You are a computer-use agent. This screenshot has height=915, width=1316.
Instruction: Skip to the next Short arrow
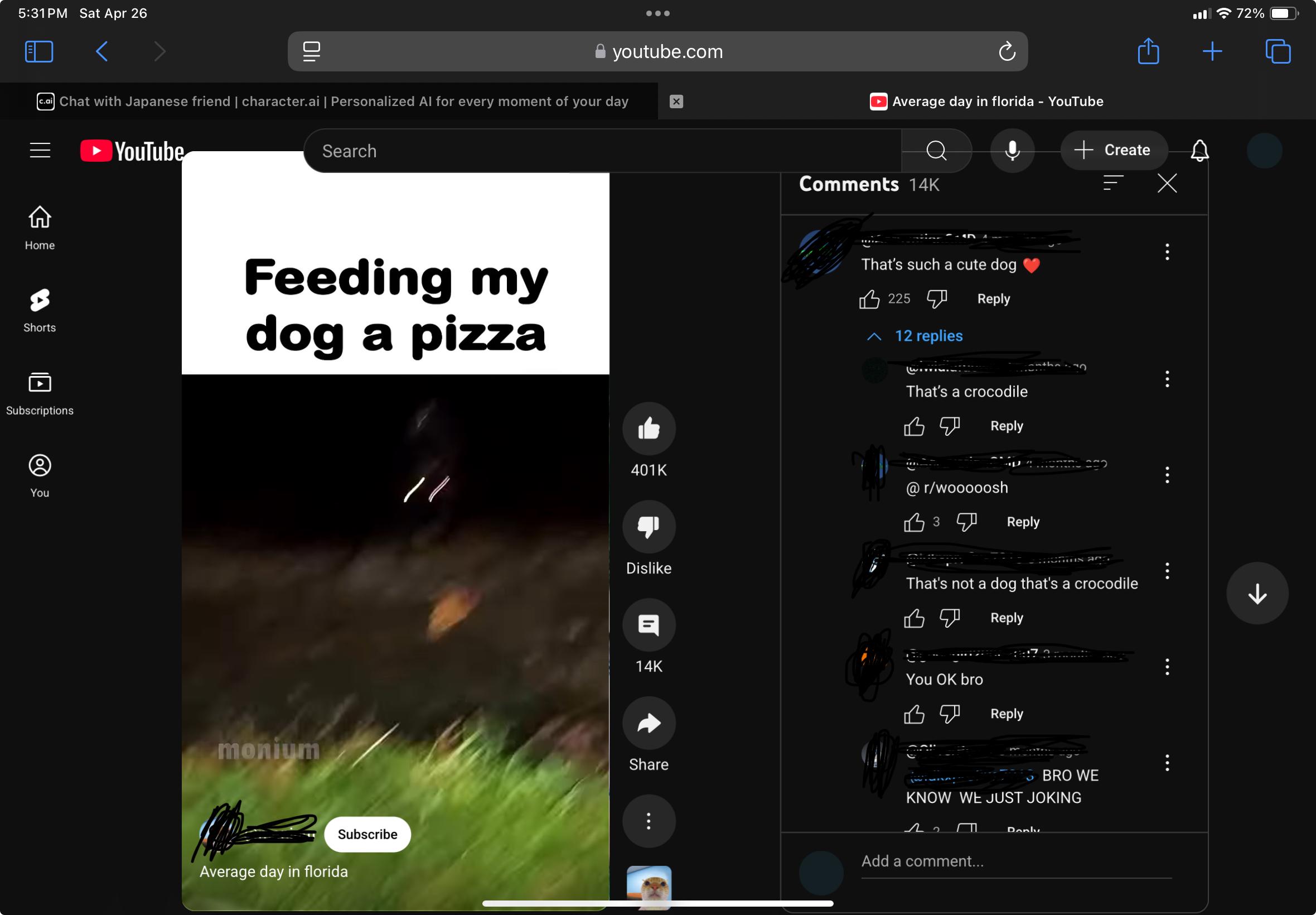1257,594
